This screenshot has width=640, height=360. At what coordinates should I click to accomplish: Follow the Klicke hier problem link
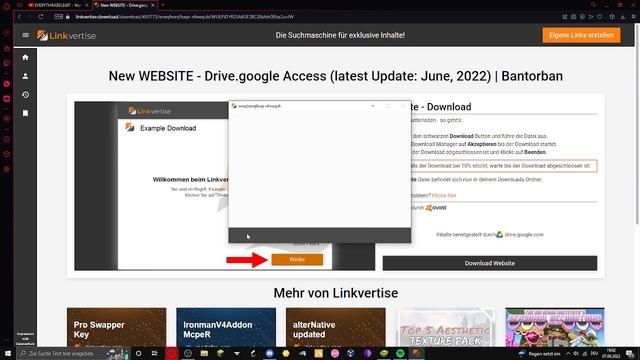coord(444,196)
